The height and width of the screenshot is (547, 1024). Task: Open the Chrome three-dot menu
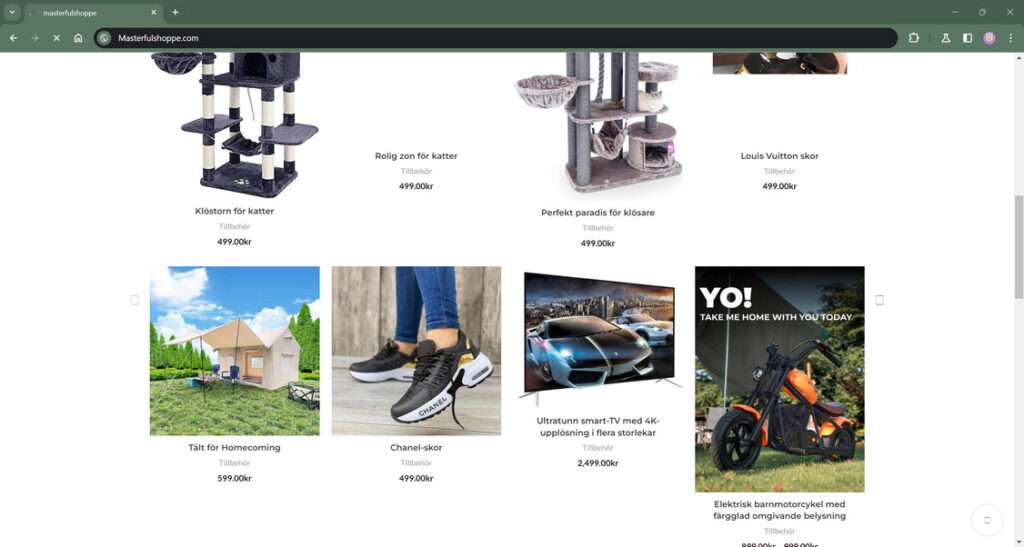point(1010,38)
